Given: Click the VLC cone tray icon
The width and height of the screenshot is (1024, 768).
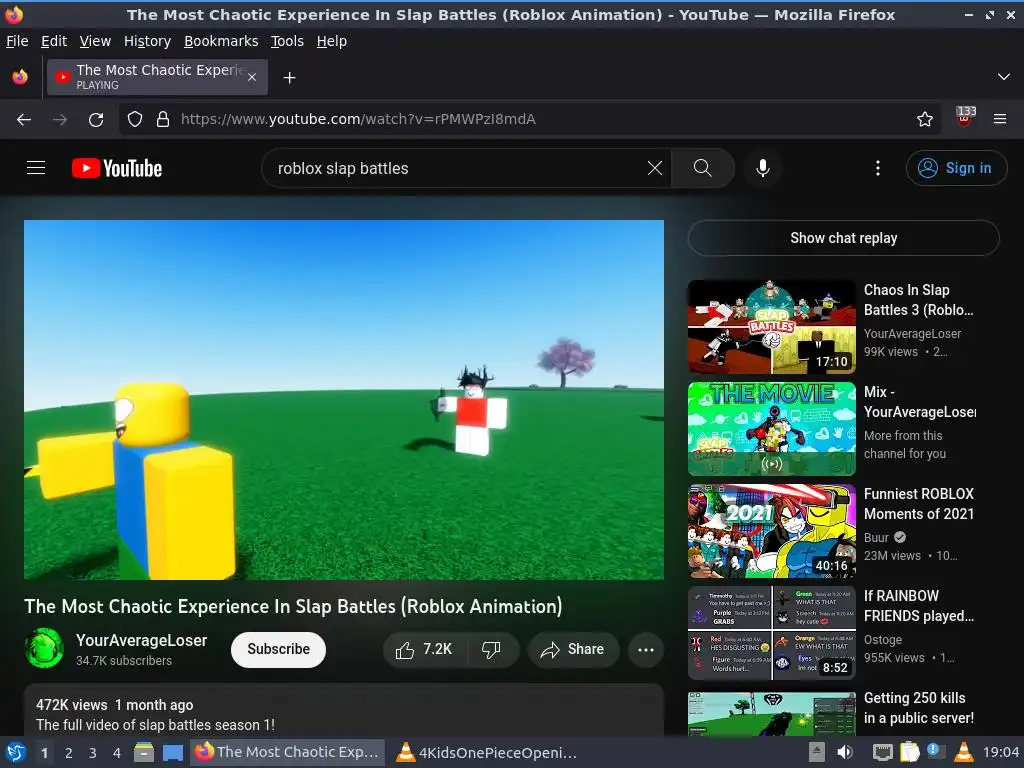Looking at the screenshot, I should [963, 752].
